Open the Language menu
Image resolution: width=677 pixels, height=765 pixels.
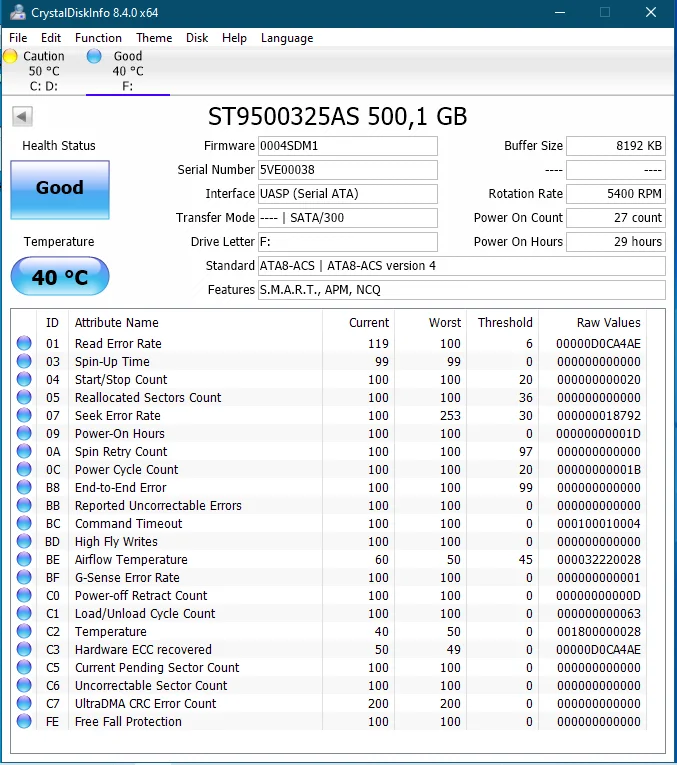[x=287, y=38]
